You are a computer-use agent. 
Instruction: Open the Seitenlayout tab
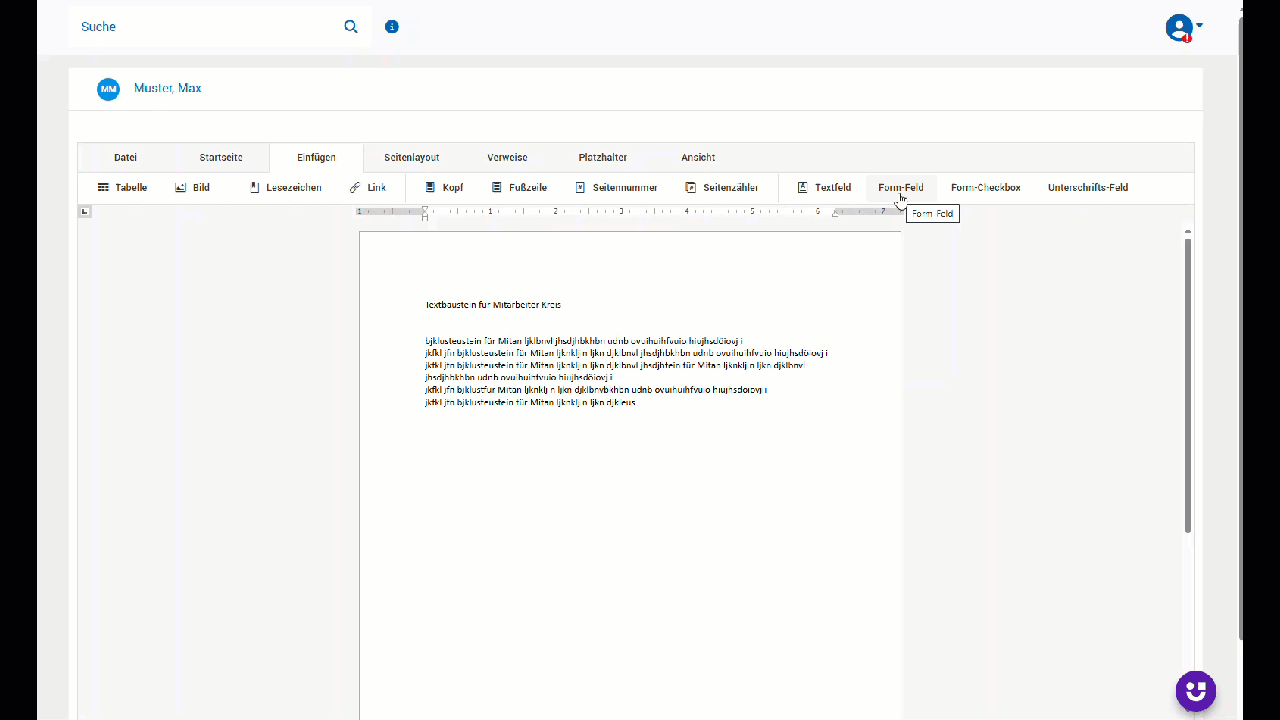pyautogui.click(x=412, y=158)
